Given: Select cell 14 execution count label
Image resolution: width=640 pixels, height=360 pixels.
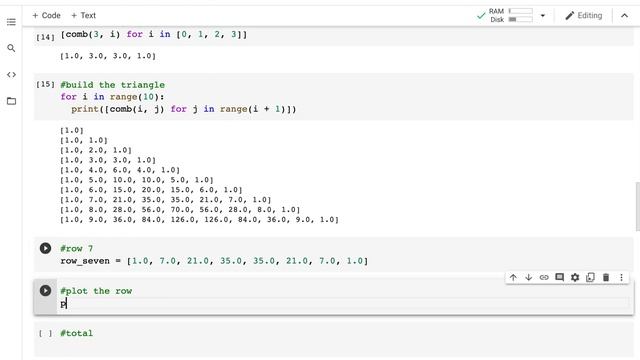Looking at the screenshot, I should pos(45,37).
